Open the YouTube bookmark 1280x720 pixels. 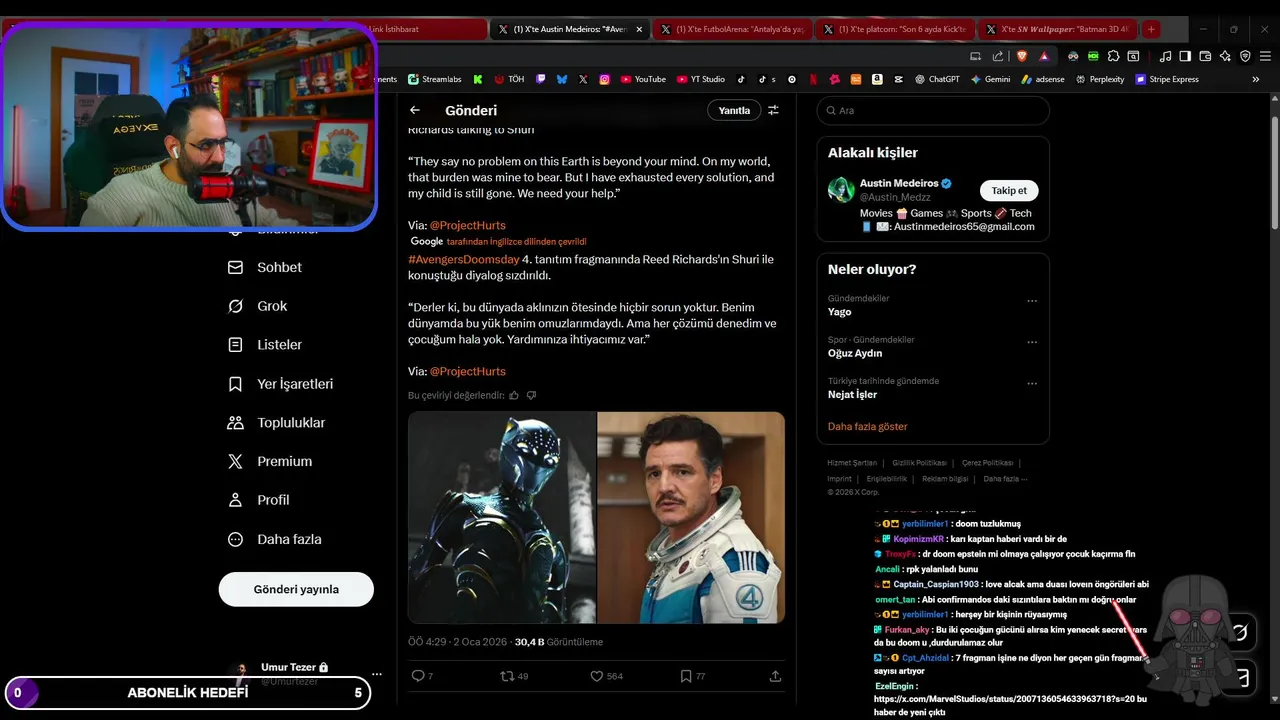pyautogui.click(x=643, y=79)
